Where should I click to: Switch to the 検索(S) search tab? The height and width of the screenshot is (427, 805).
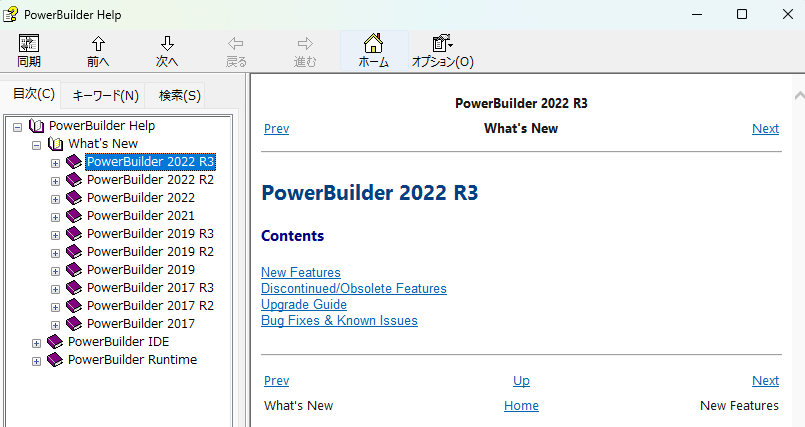[179, 96]
